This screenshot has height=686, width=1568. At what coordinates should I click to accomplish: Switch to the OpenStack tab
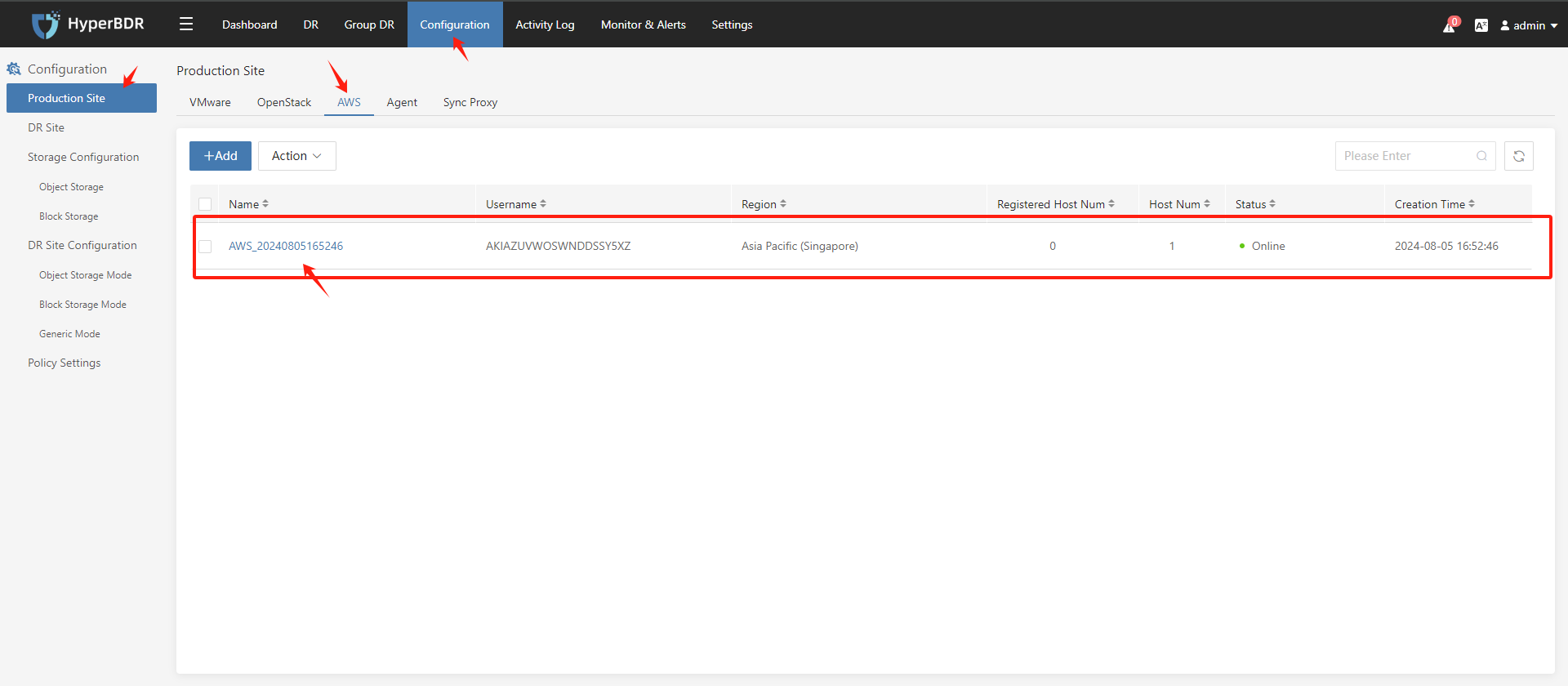tap(284, 102)
